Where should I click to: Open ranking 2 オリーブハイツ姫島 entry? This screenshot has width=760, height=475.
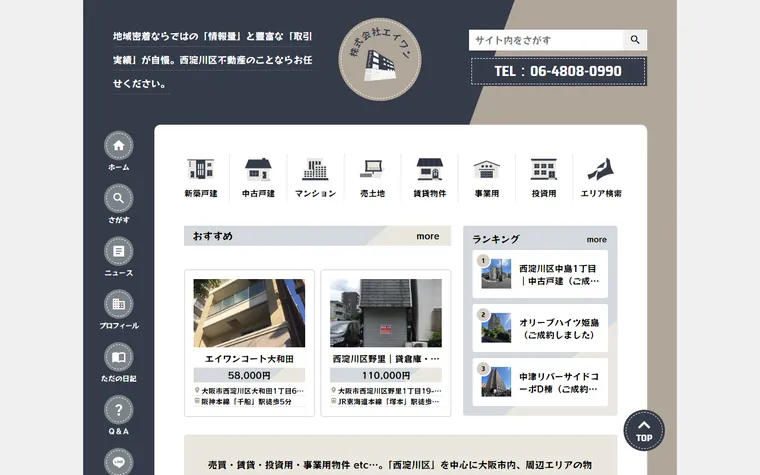tap(540, 328)
